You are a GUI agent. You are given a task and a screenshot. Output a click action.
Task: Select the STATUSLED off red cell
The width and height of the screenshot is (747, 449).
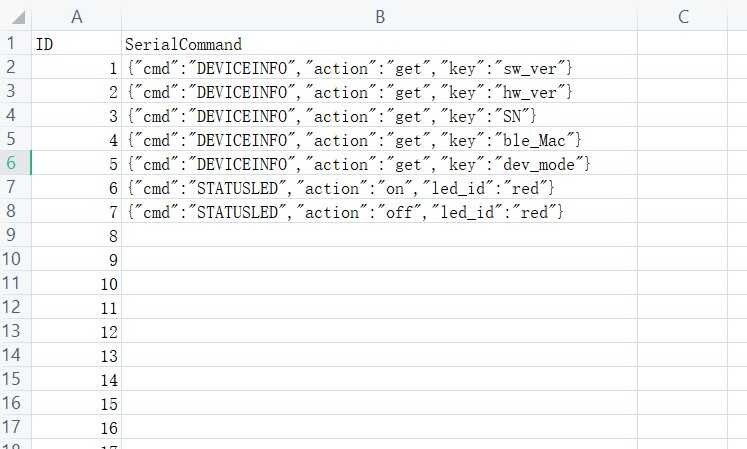(380, 211)
